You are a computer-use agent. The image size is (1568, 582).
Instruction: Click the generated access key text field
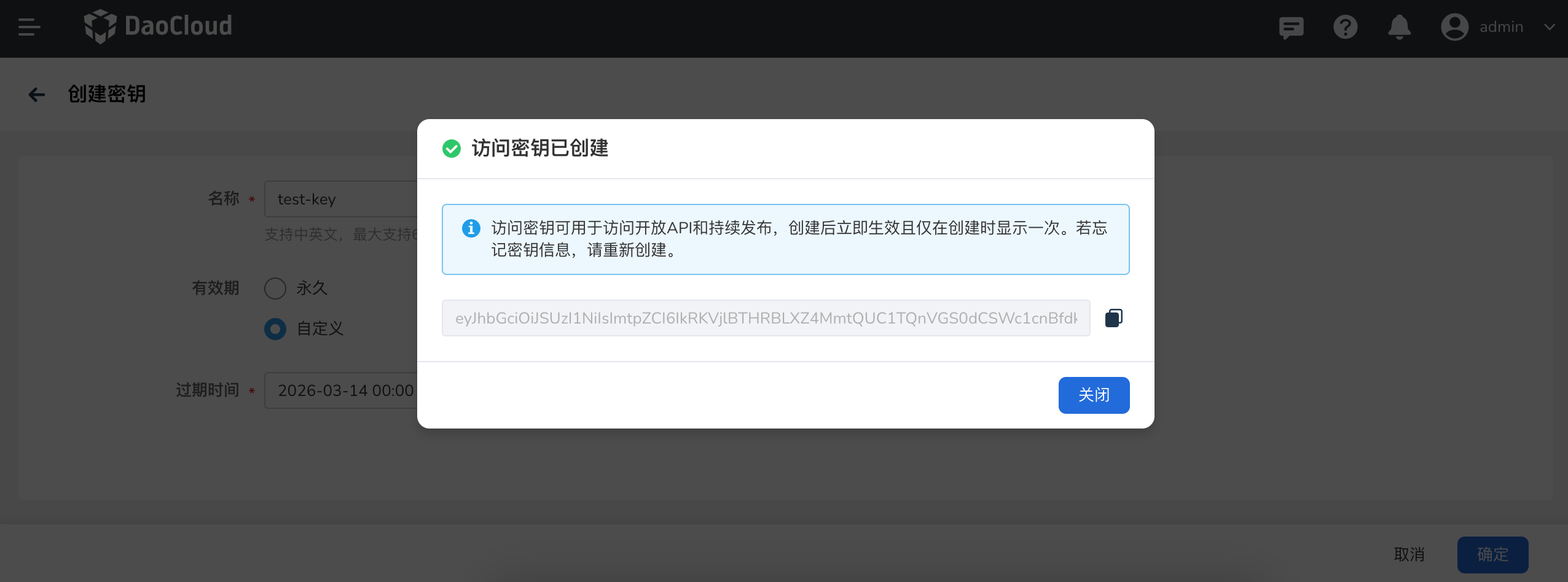(x=766, y=318)
